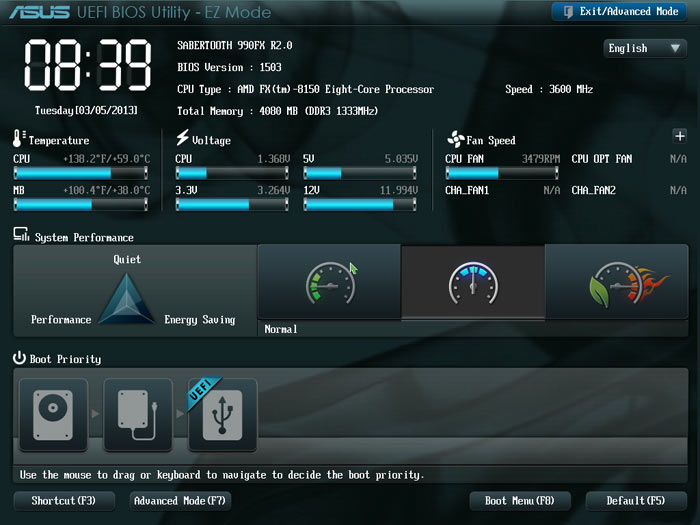Click the ASUS logo

pos(40,12)
